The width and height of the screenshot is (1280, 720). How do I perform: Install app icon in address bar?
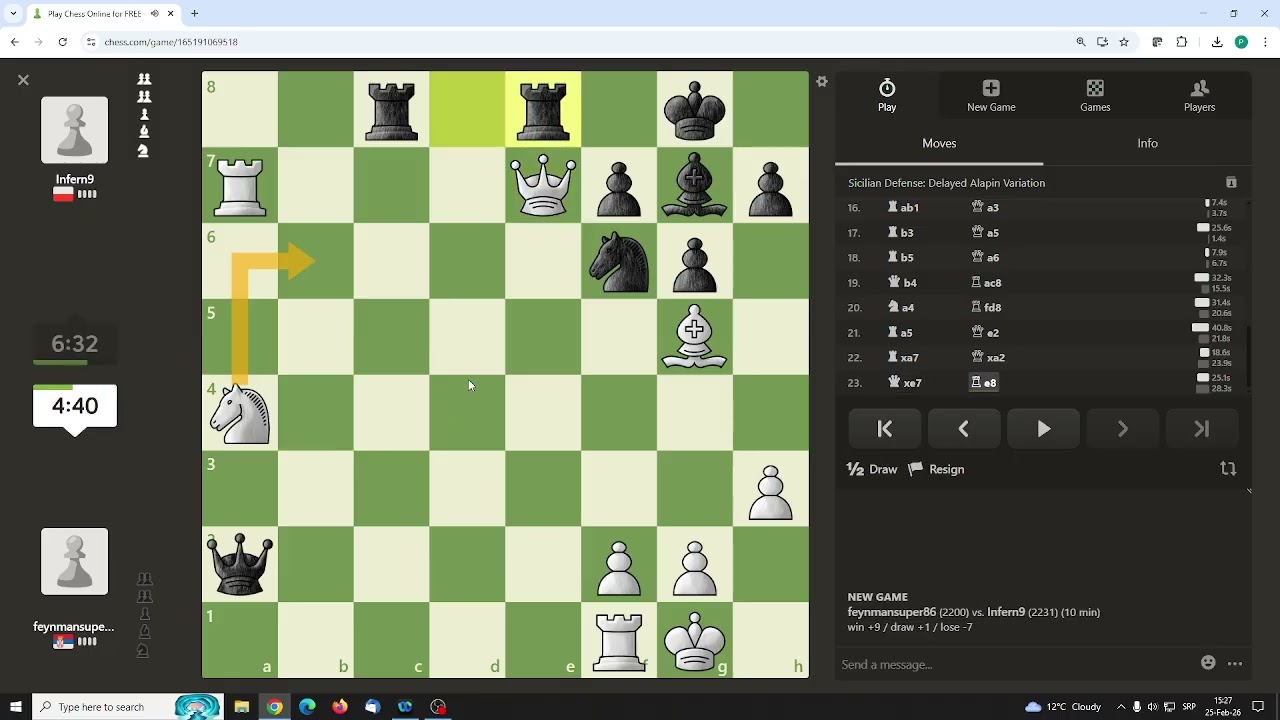[x=1102, y=42]
